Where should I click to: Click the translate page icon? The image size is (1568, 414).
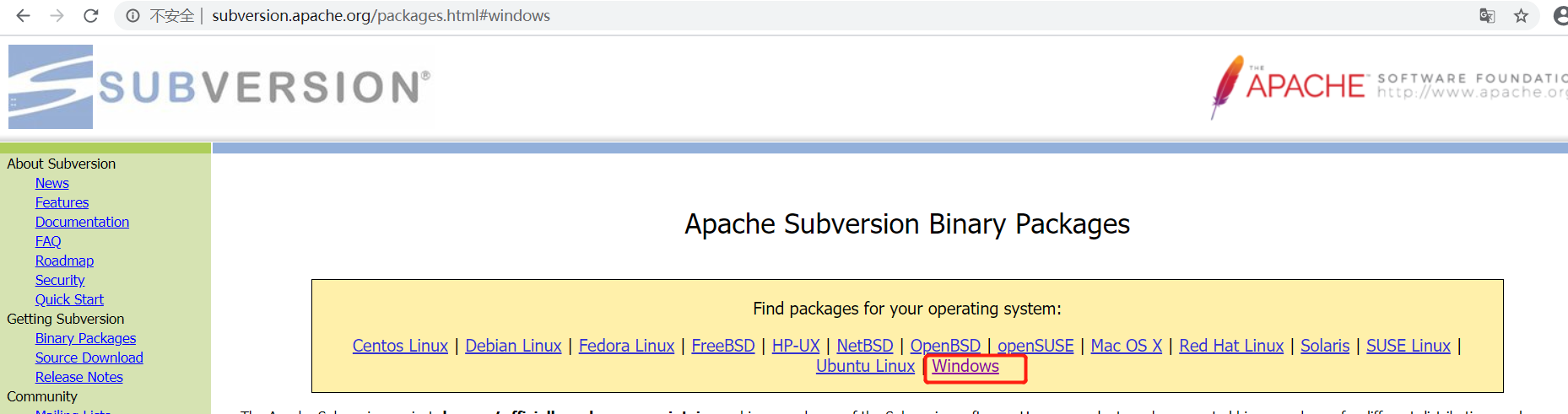1487,16
